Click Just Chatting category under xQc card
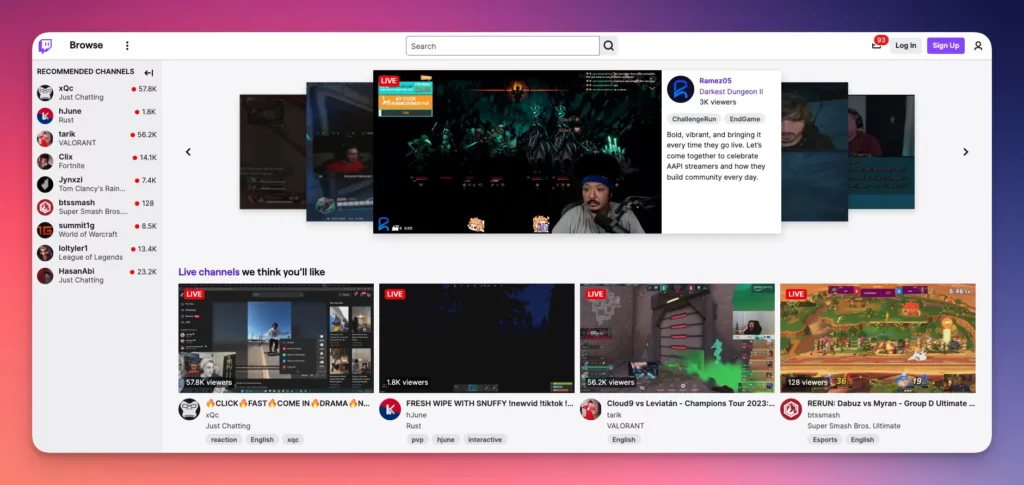This screenshot has width=1024, height=485. pyautogui.click(x=228, y=426)
